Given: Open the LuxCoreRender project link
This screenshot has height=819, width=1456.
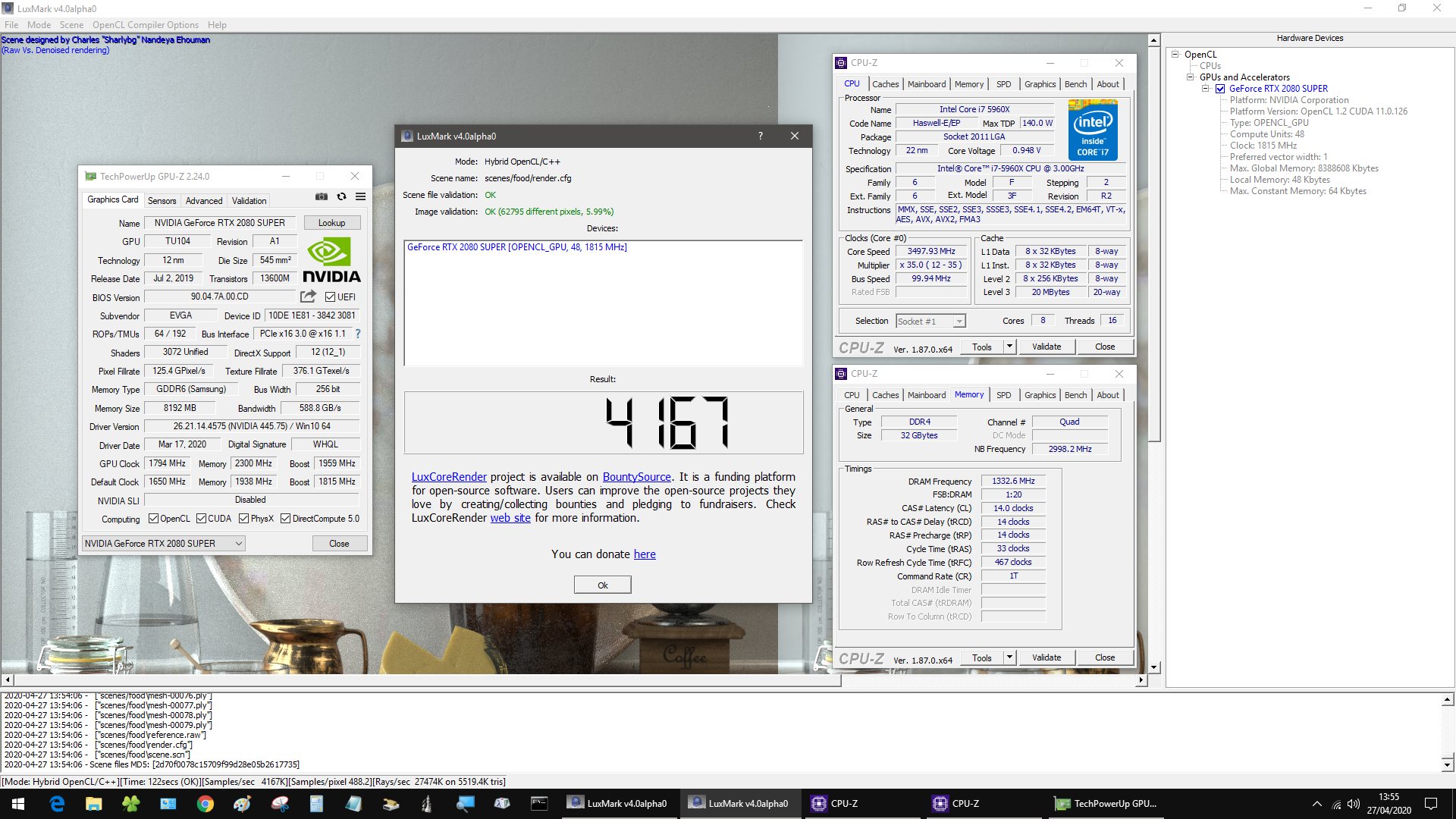Looking at the screenshot, I should (x=449, y=477).
